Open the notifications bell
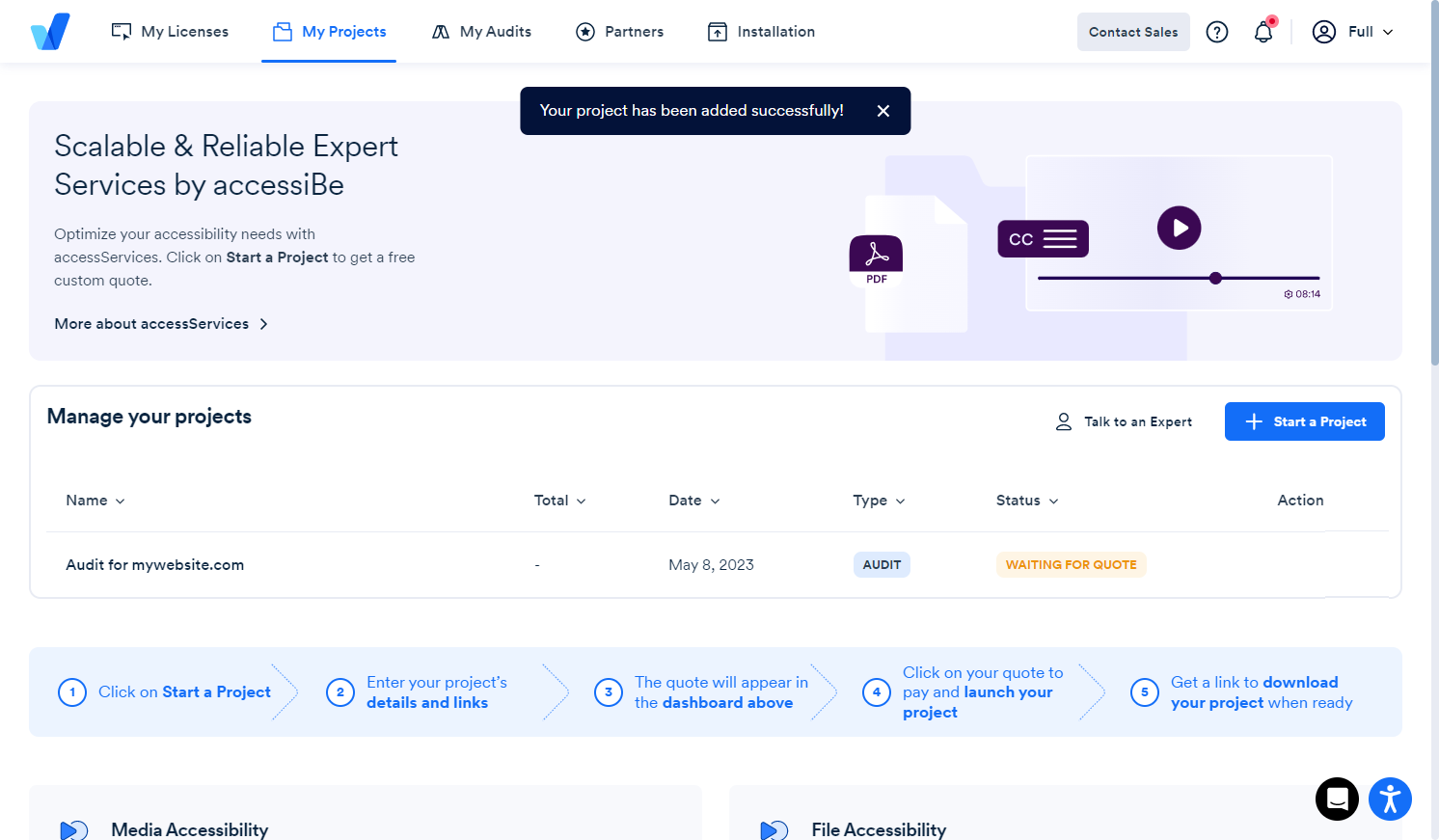Screen dimensions: 1439x840 [x=1263, y=32]
